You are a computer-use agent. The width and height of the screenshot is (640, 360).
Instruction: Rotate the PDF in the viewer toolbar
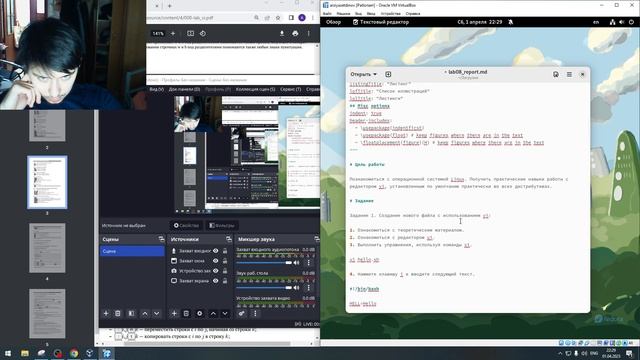point(203,33)
